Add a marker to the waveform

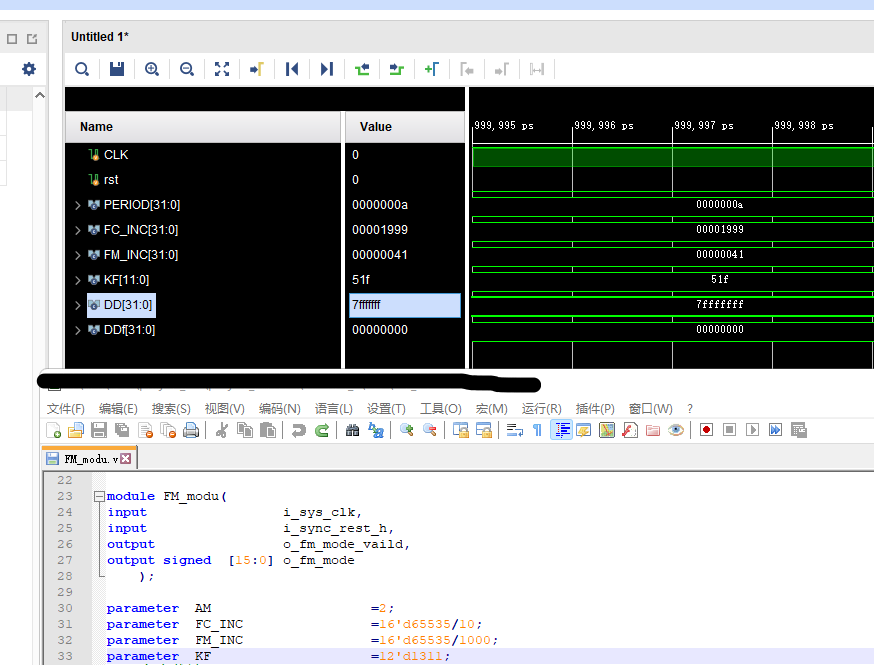pyautogui.click(x=432, y=69)
